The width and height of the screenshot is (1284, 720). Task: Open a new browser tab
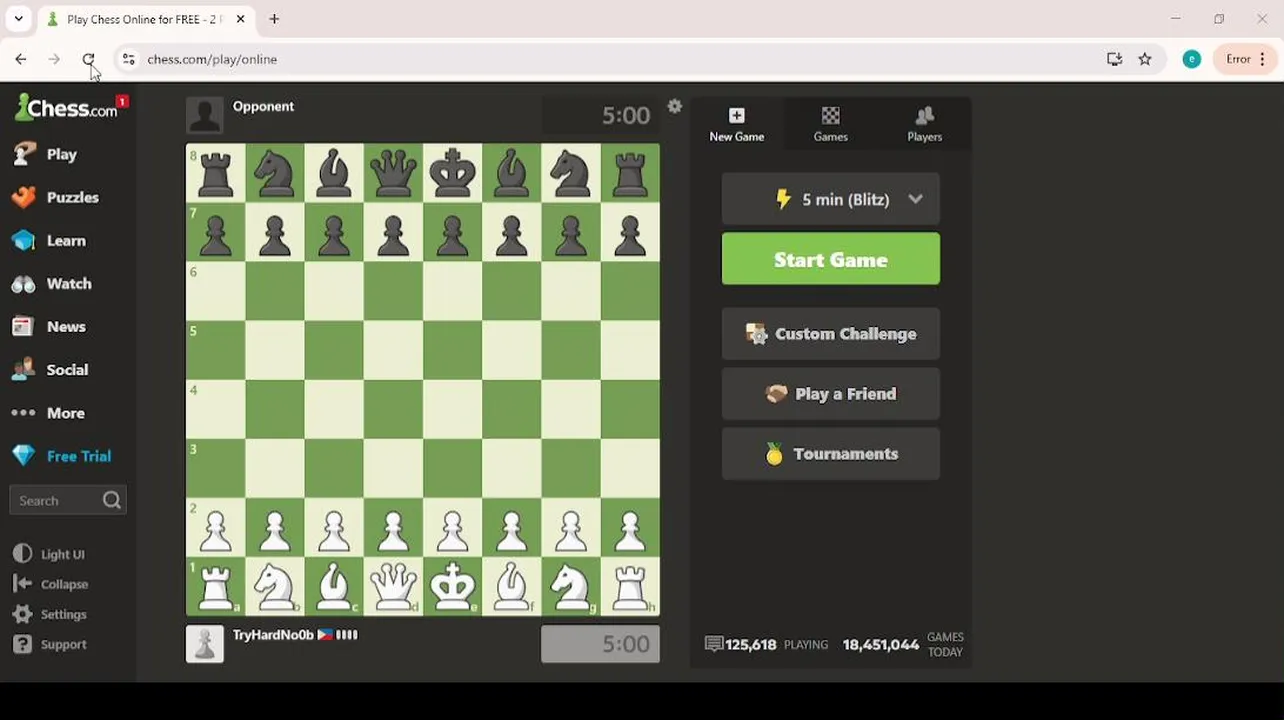(x=274, y=19)
